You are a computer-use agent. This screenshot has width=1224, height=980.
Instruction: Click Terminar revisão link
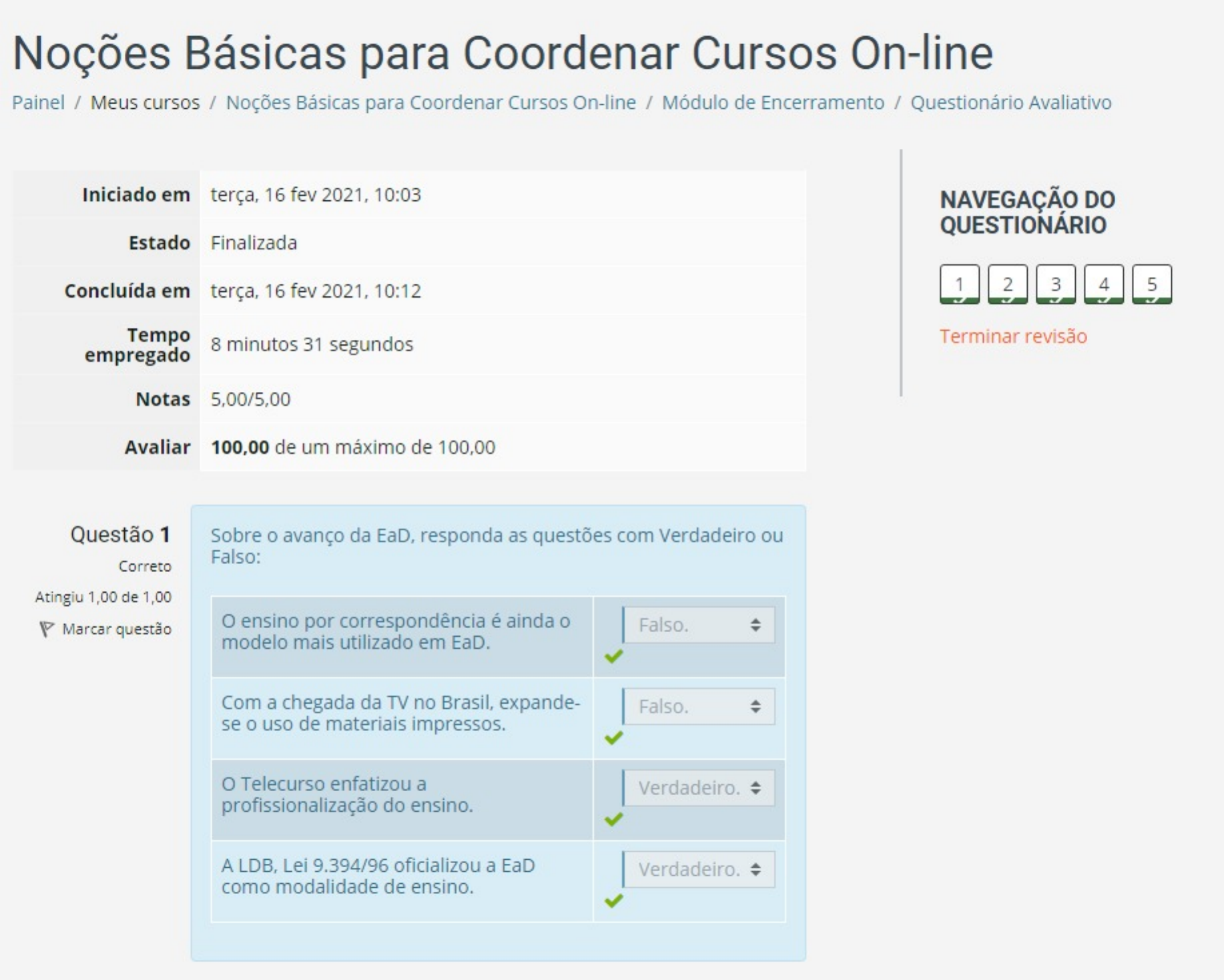[x=1013, y=336]
